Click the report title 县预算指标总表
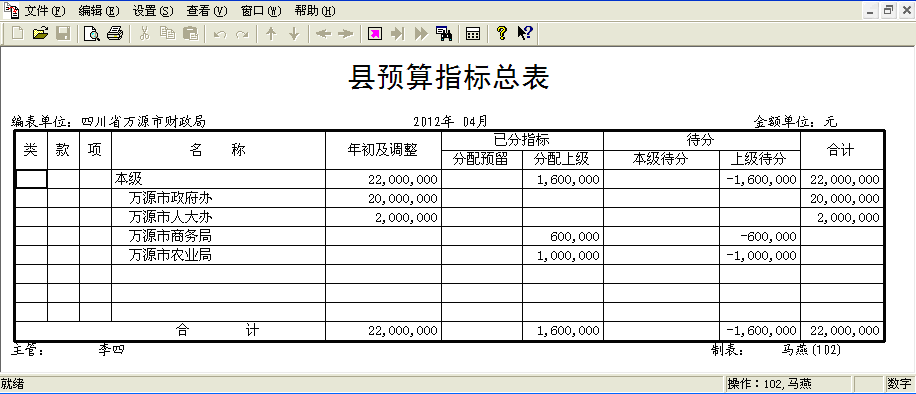The width and height of the screenshot is (916, 394). point(449,77)
